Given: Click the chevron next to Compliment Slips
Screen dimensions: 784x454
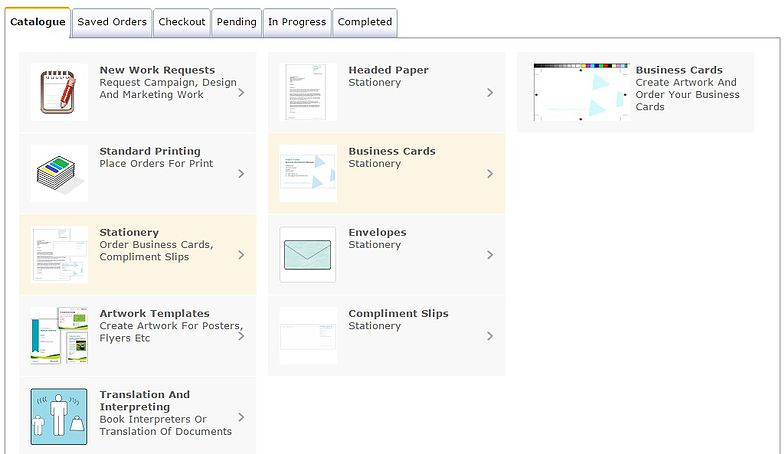Looking at the screenshot, I should [x=490, y=336].
